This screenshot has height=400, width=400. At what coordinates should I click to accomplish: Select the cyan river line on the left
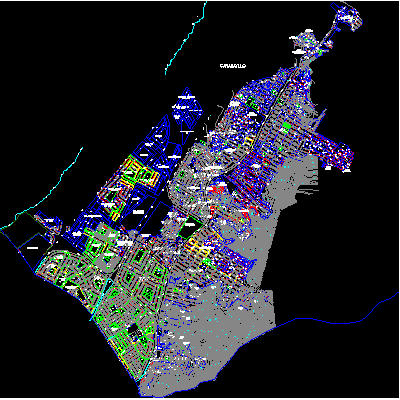(41, 189)
